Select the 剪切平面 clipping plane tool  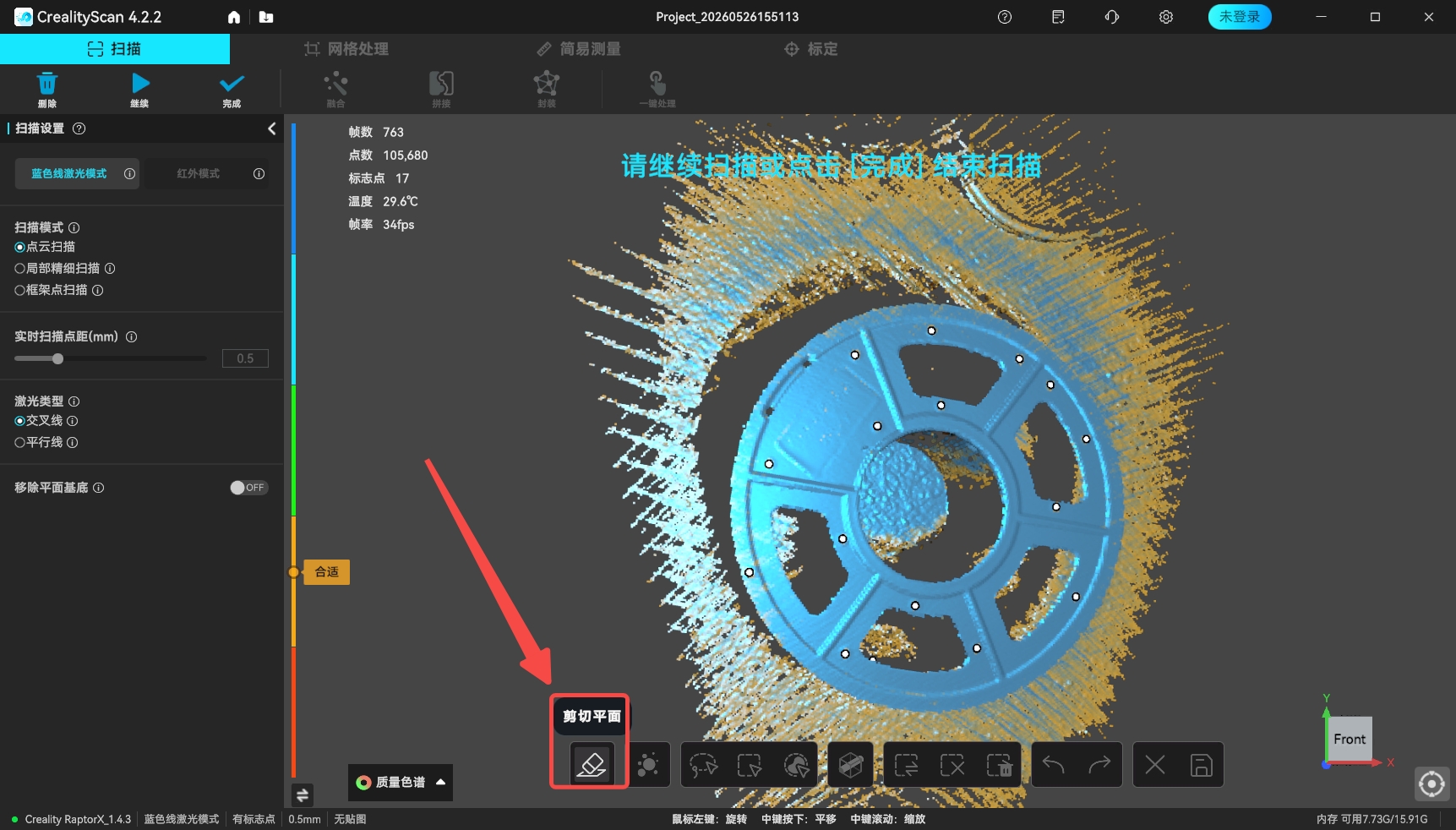click(x=591, y=765)
